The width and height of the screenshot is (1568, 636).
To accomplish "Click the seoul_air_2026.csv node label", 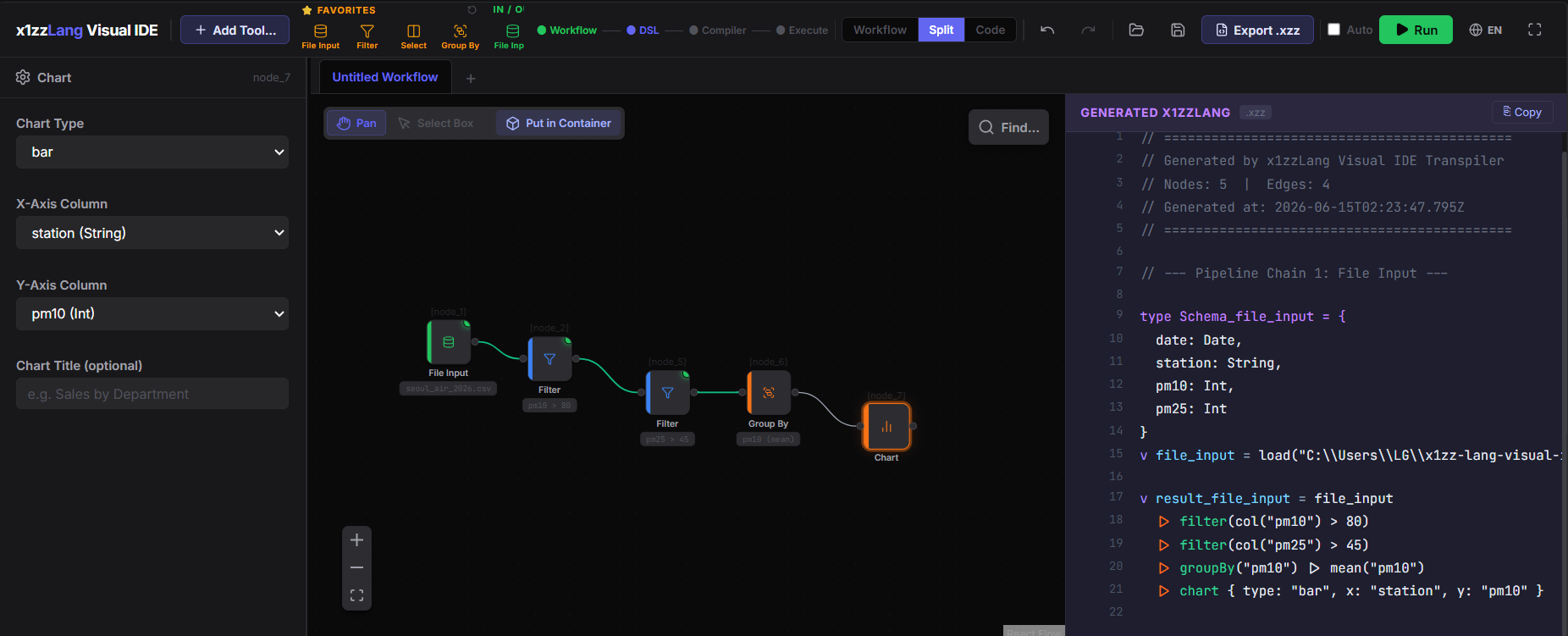I will coord(448,389).
